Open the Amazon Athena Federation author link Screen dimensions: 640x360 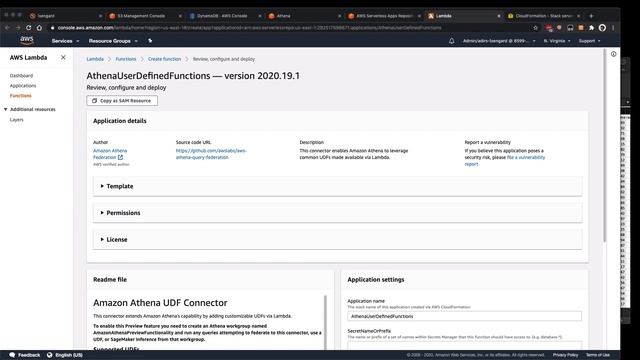(109, 154)
